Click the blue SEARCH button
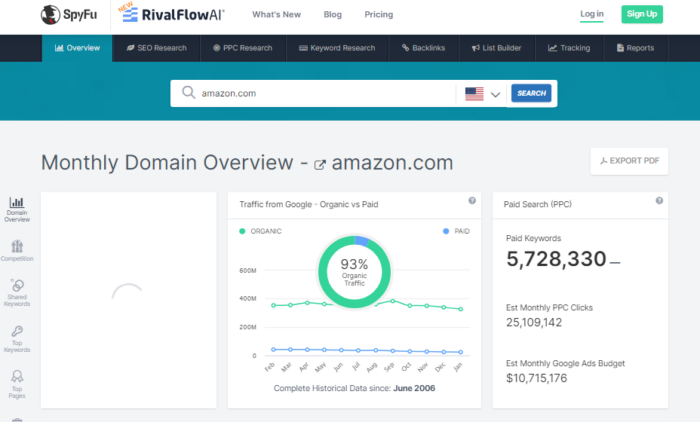Screen dimensions: 700x422 (x=531, y=93)
